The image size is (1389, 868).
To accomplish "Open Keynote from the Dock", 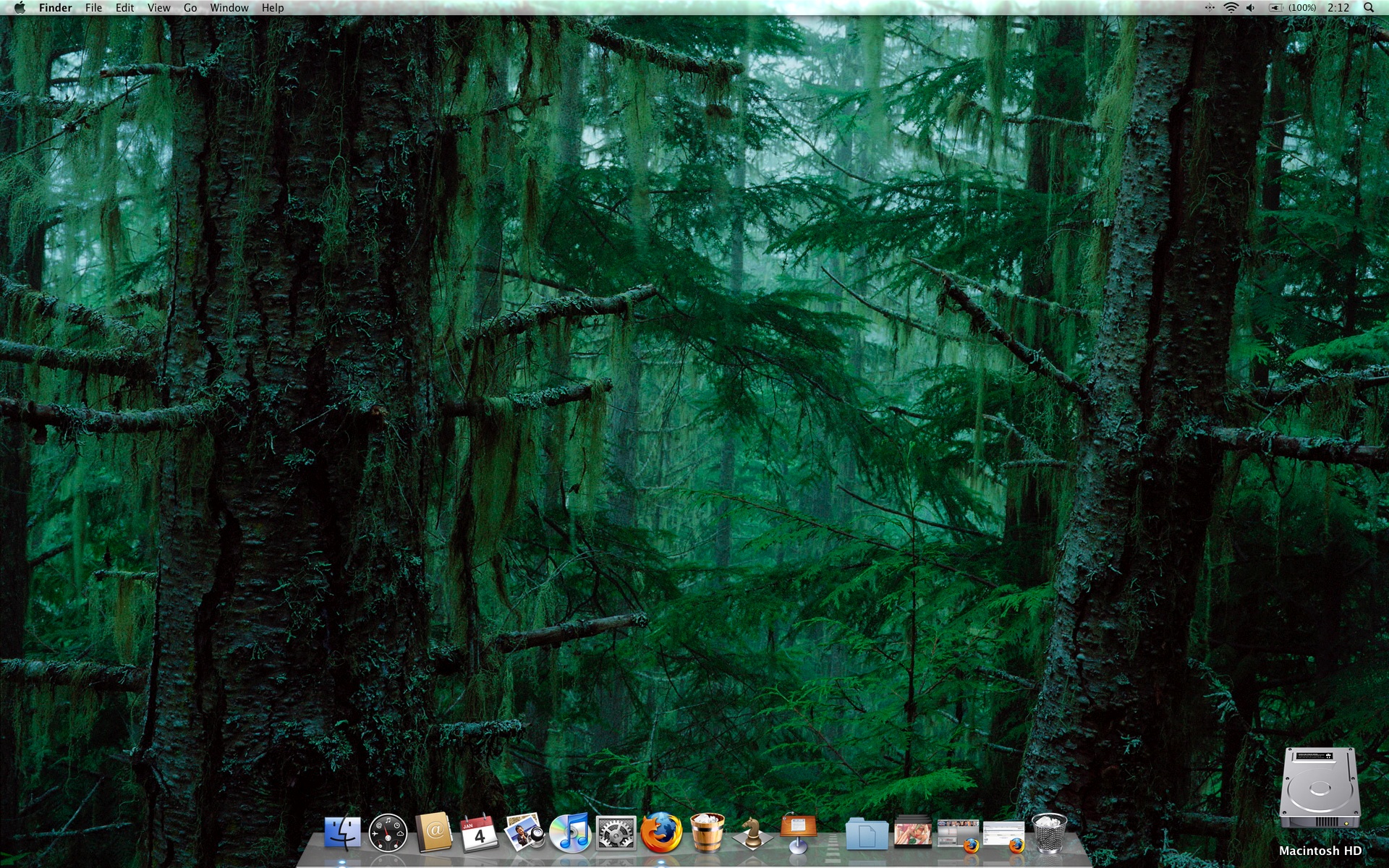I will [798, 833].
